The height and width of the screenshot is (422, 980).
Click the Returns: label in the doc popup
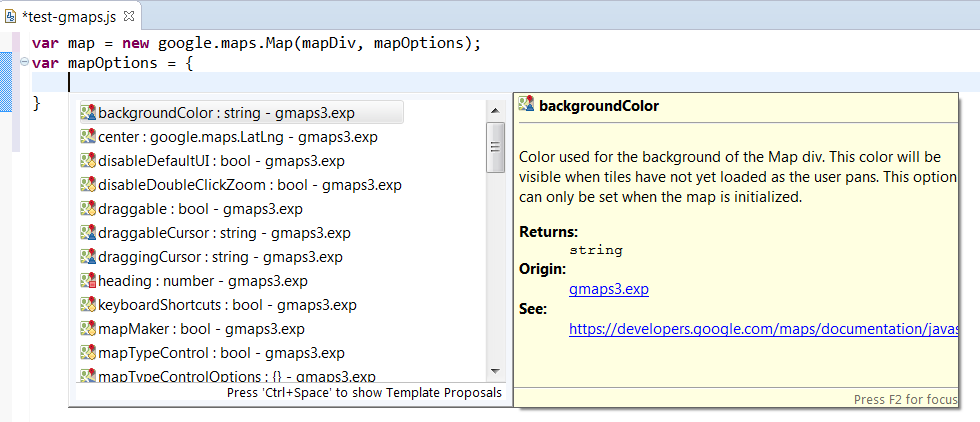tap(549, 232)
